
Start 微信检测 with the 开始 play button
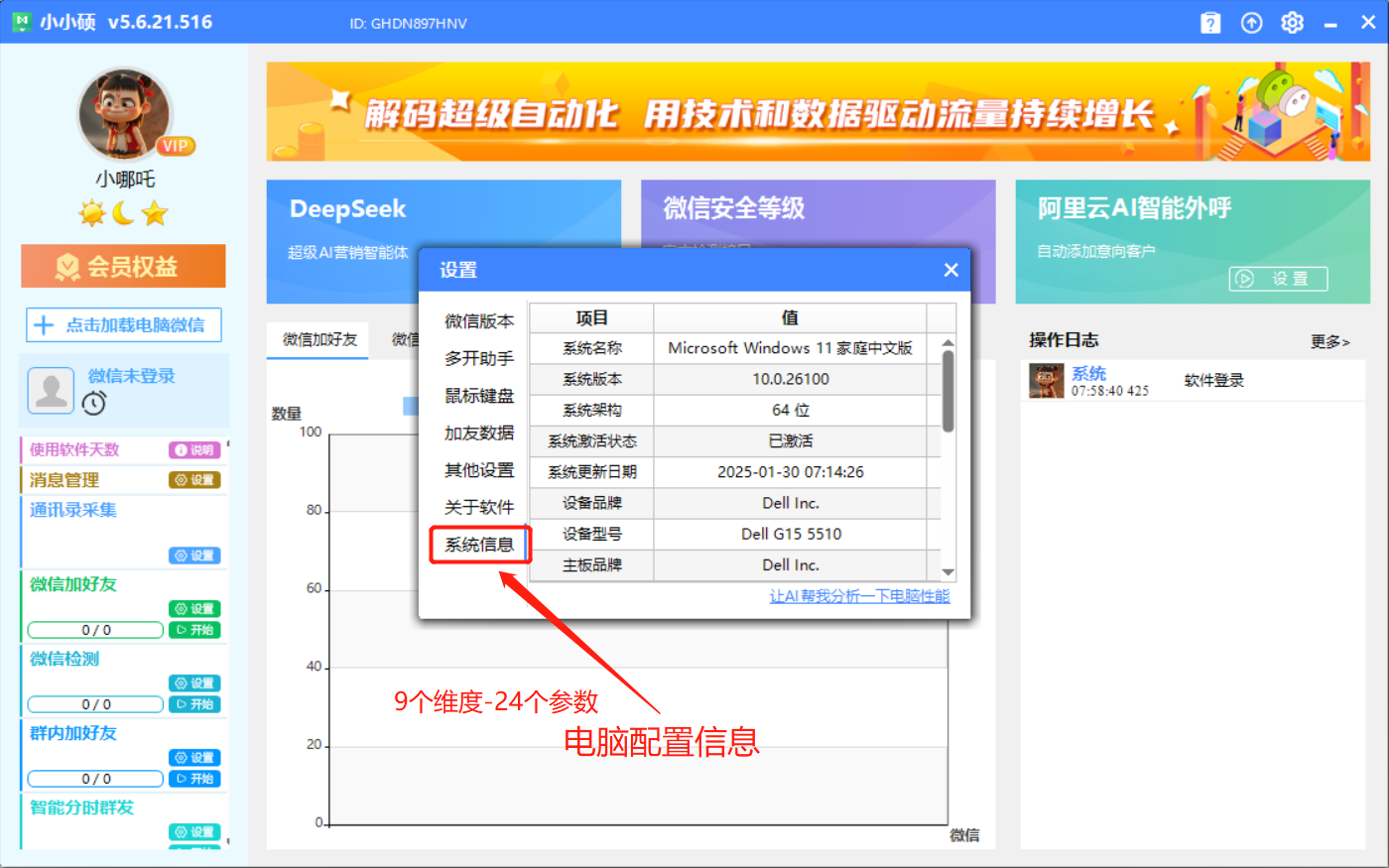[x=194, y=704]
